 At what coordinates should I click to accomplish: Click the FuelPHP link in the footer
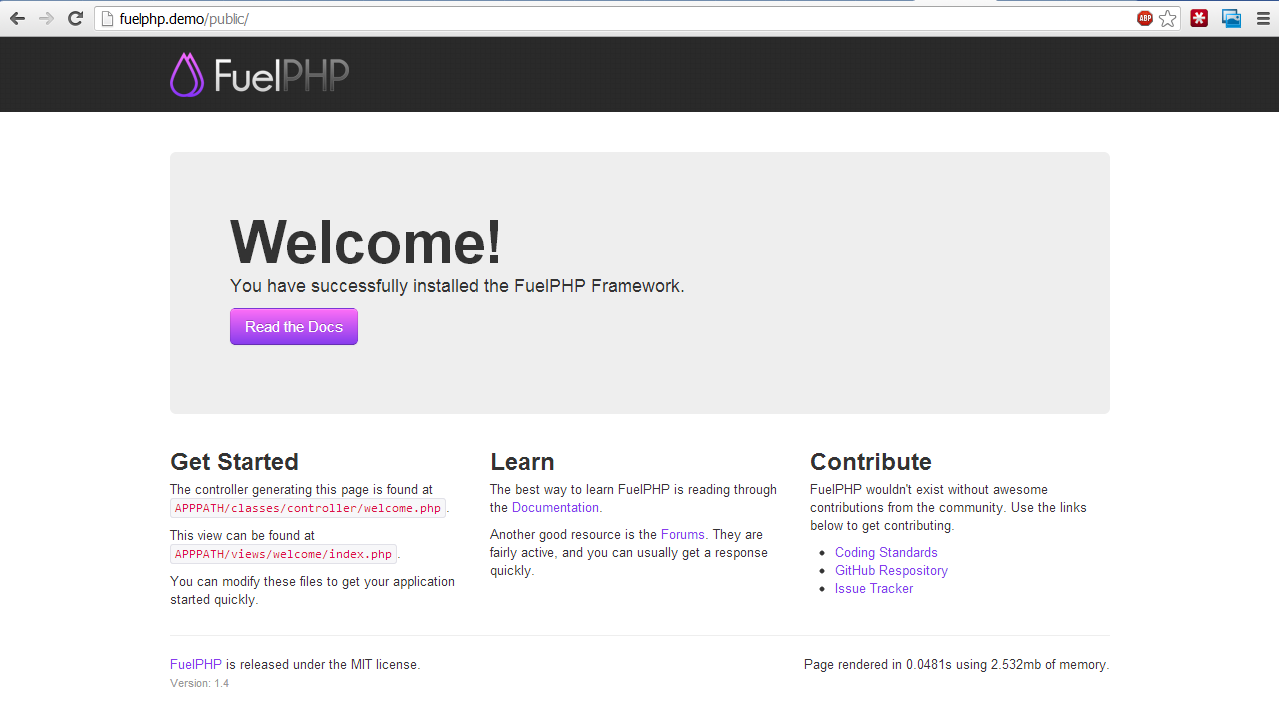pos(195,664)
